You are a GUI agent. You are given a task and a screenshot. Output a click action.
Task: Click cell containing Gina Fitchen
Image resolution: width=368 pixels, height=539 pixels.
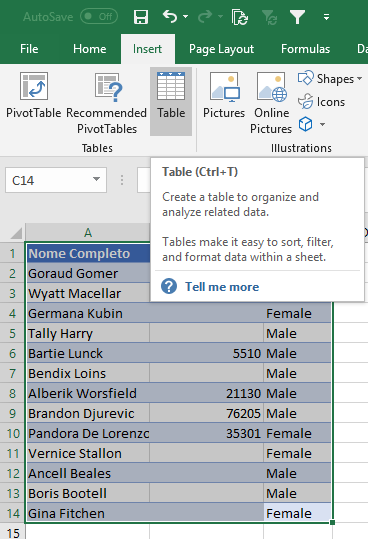pos(88,513)
